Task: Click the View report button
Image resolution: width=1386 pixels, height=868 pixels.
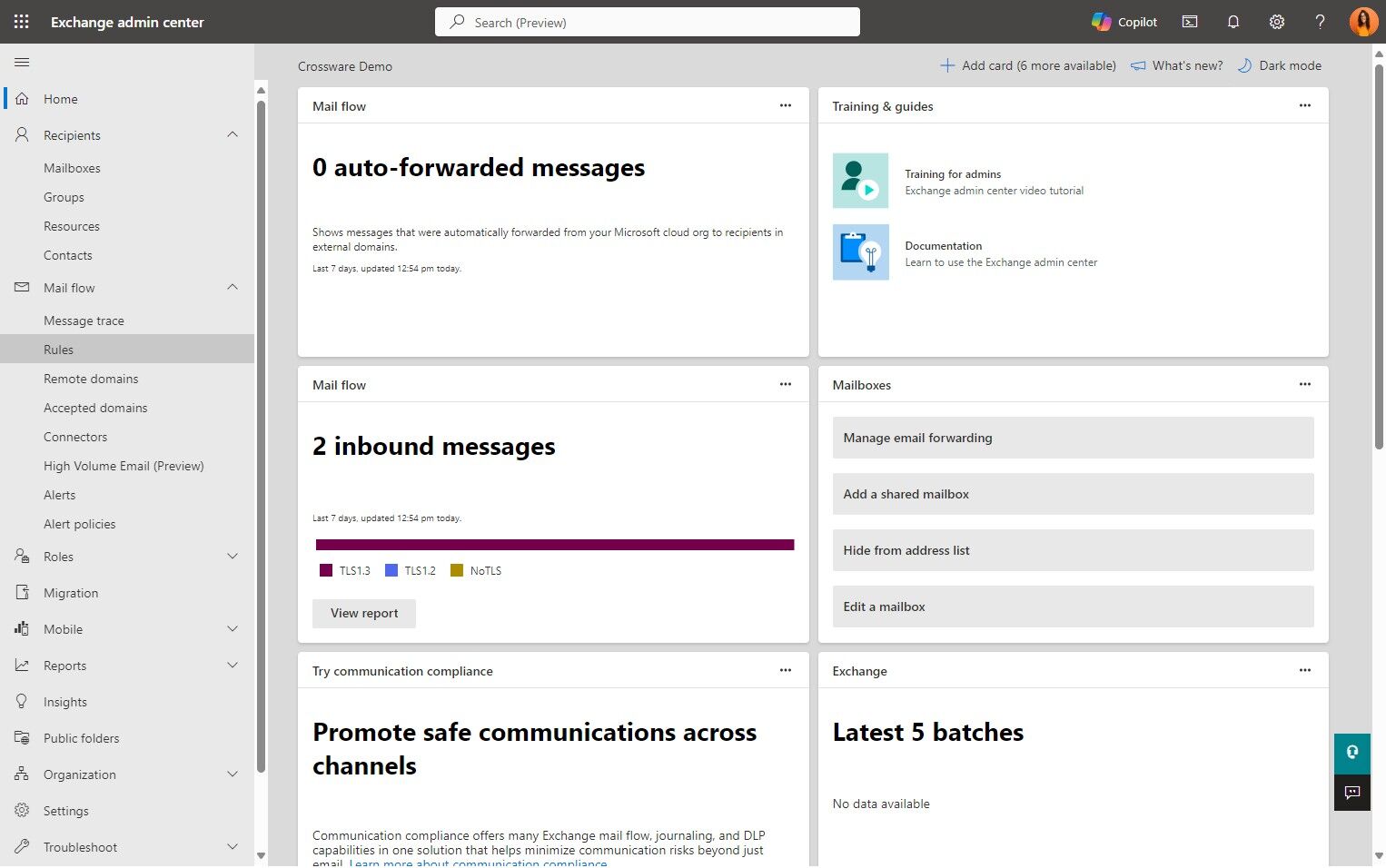Action: click(x=364, y=613)
